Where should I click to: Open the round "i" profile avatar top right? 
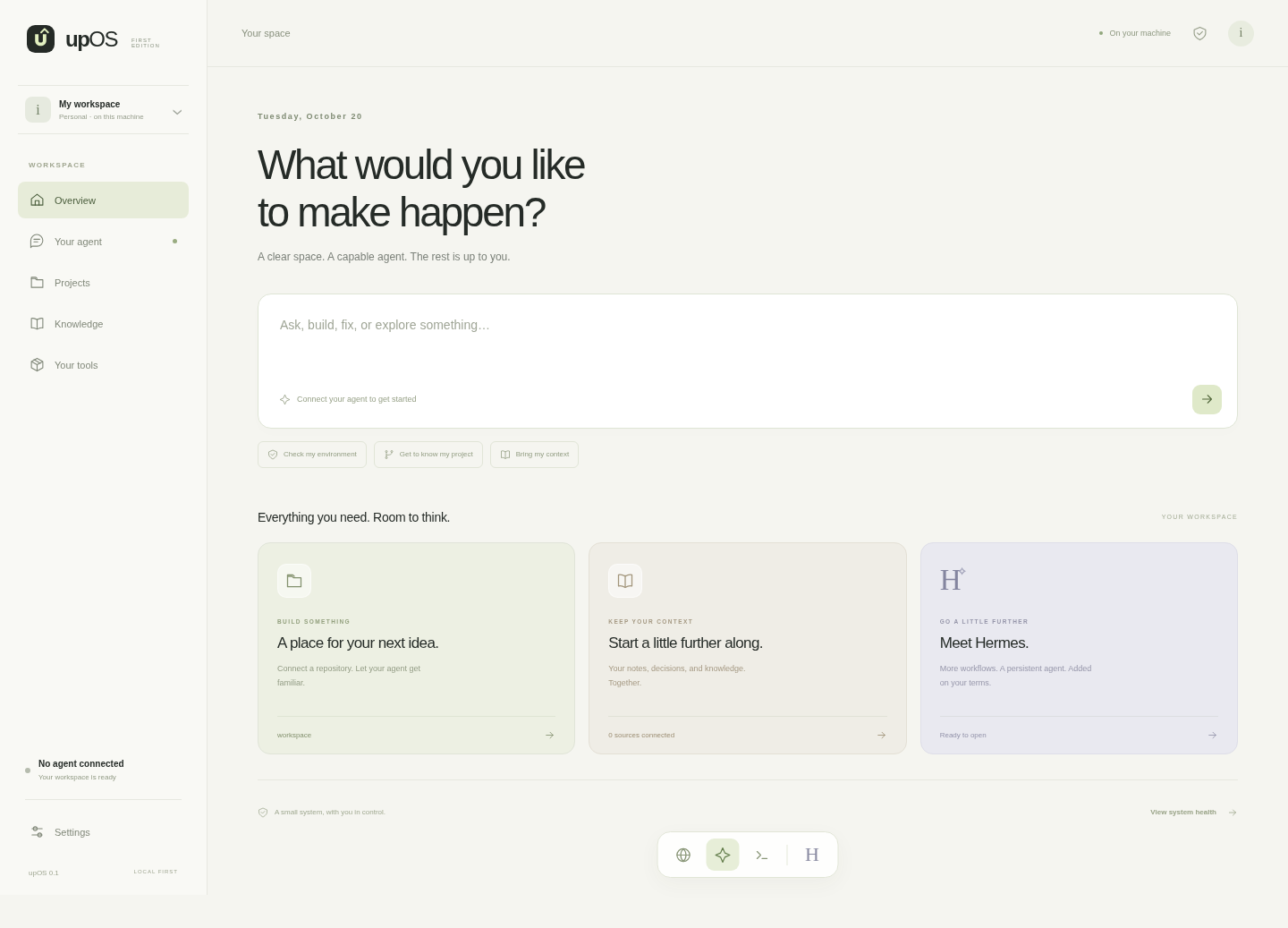coord(1241,33)
